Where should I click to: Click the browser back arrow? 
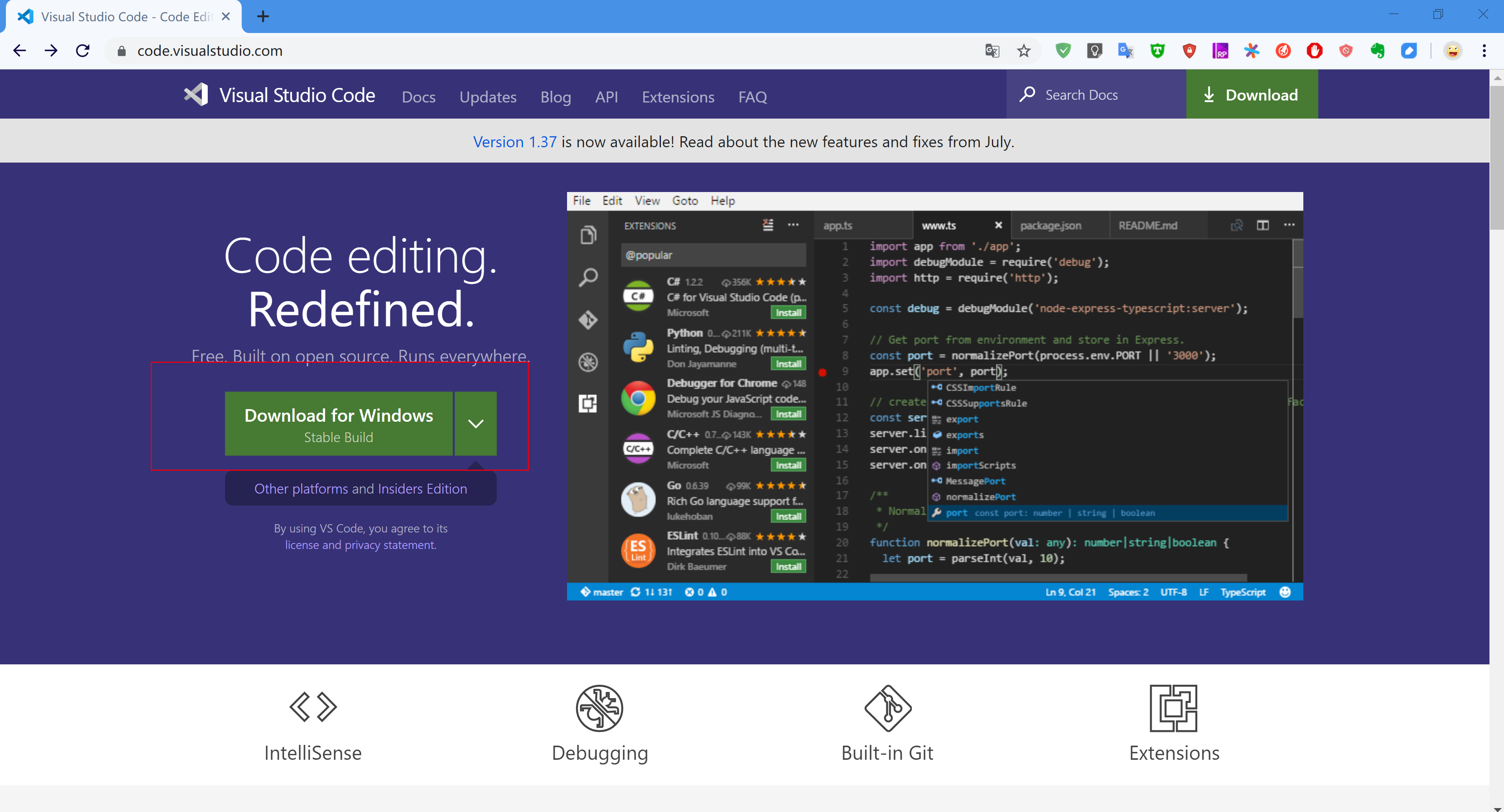coord(19,51)
